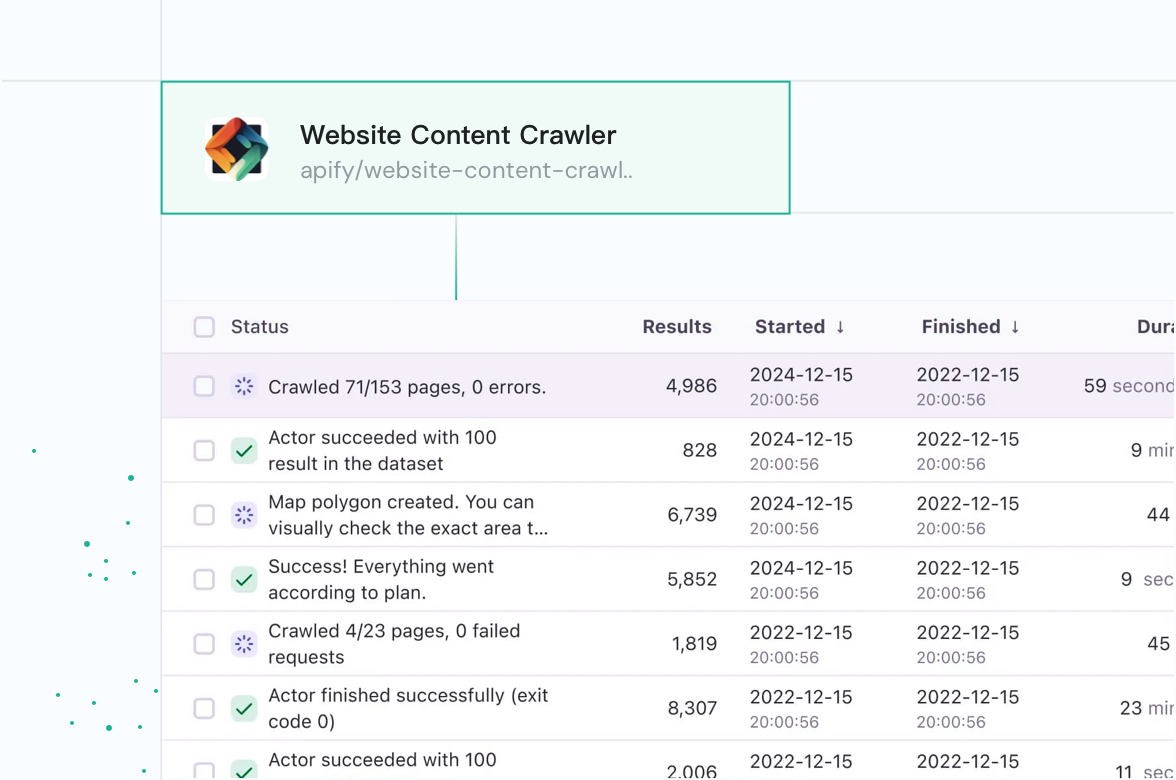Viewport: 1176px width, 780px height.
Task: Click the loading spinner next to "Map polygon created"
Action: (x=244, y=515)
